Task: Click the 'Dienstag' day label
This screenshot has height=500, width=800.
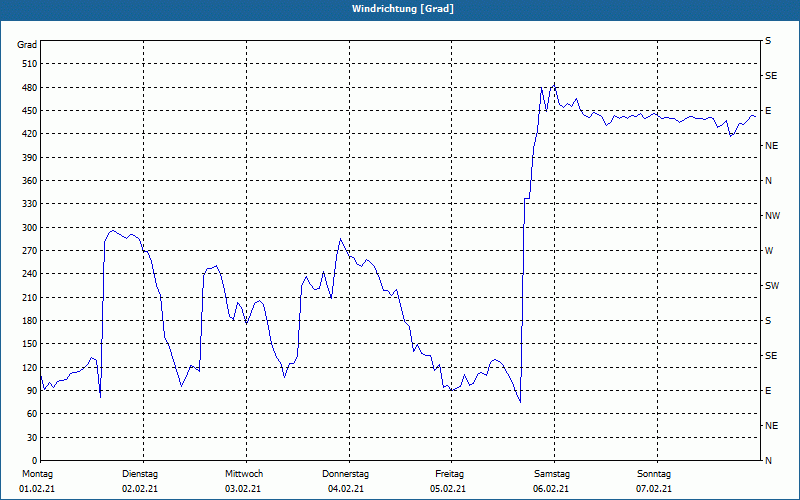Action: click(140, 474)
